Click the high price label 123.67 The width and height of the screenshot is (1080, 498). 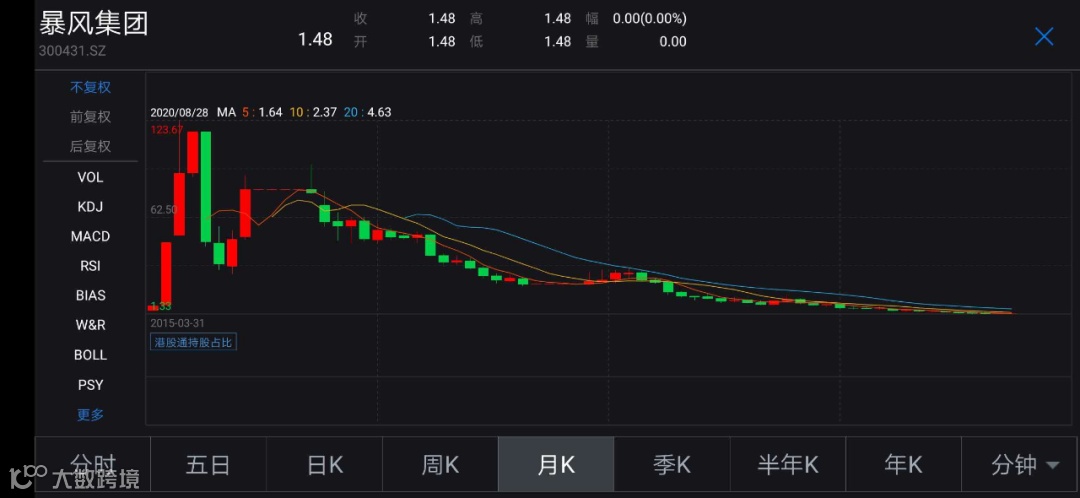coord(167,129)
